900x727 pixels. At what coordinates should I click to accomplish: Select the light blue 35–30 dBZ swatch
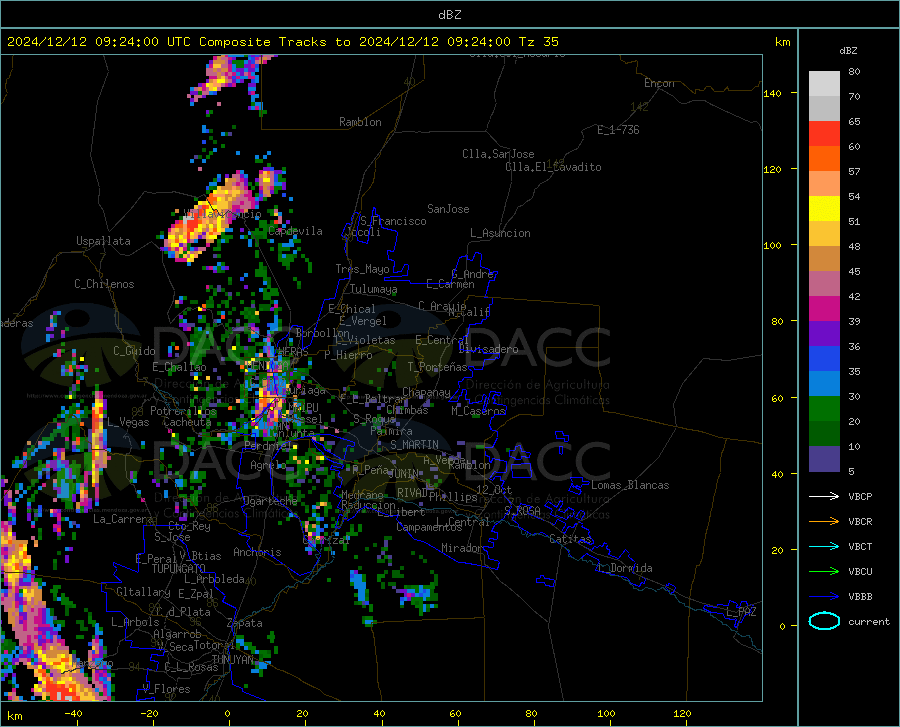click(824, 384)
